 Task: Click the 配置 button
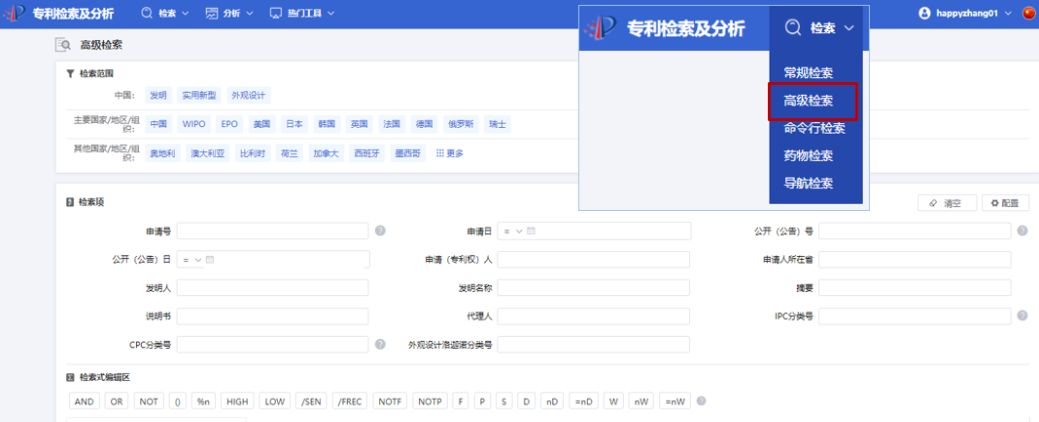1005,203
